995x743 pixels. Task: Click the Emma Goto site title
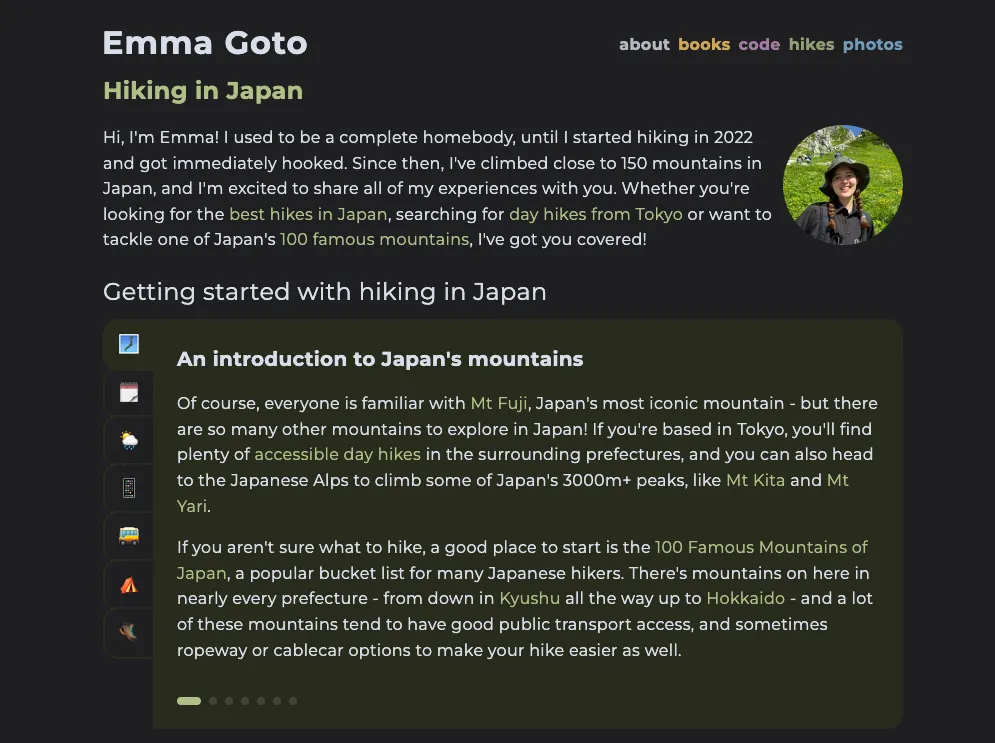pos(205,43)
